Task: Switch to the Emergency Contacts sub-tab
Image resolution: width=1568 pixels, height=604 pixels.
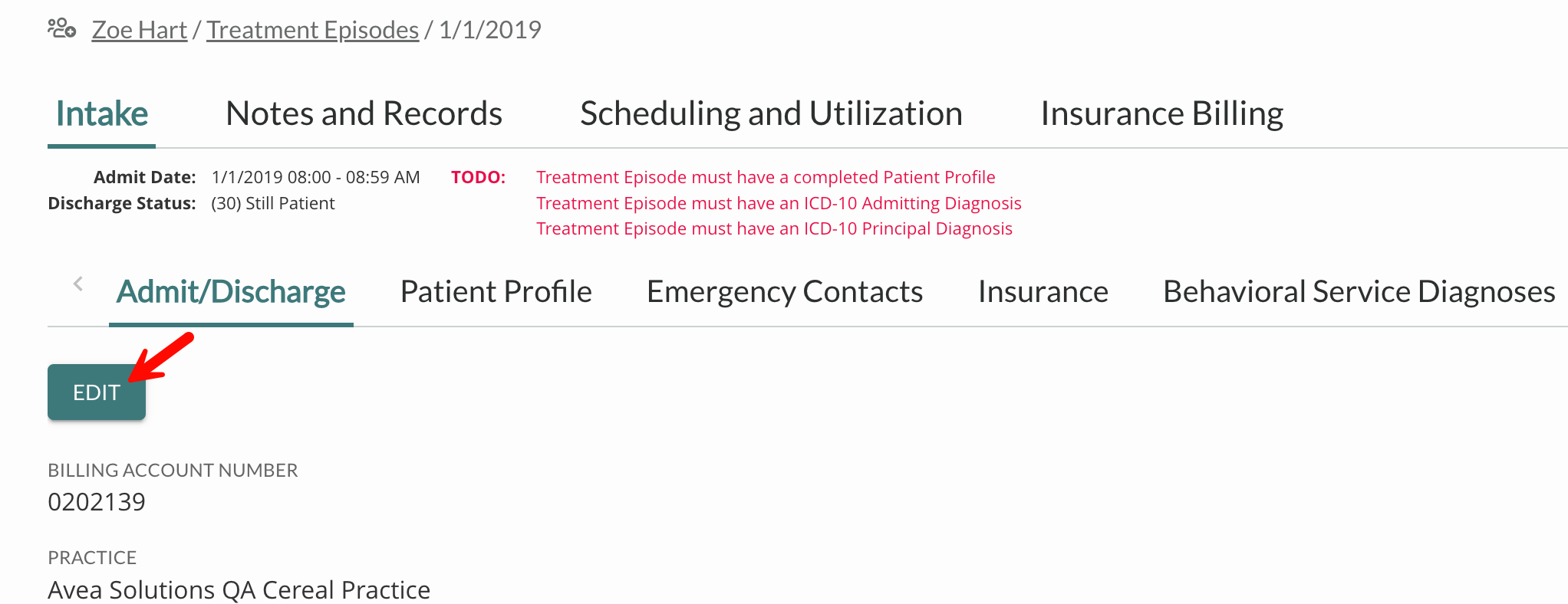Action: (x=784, y=291)
